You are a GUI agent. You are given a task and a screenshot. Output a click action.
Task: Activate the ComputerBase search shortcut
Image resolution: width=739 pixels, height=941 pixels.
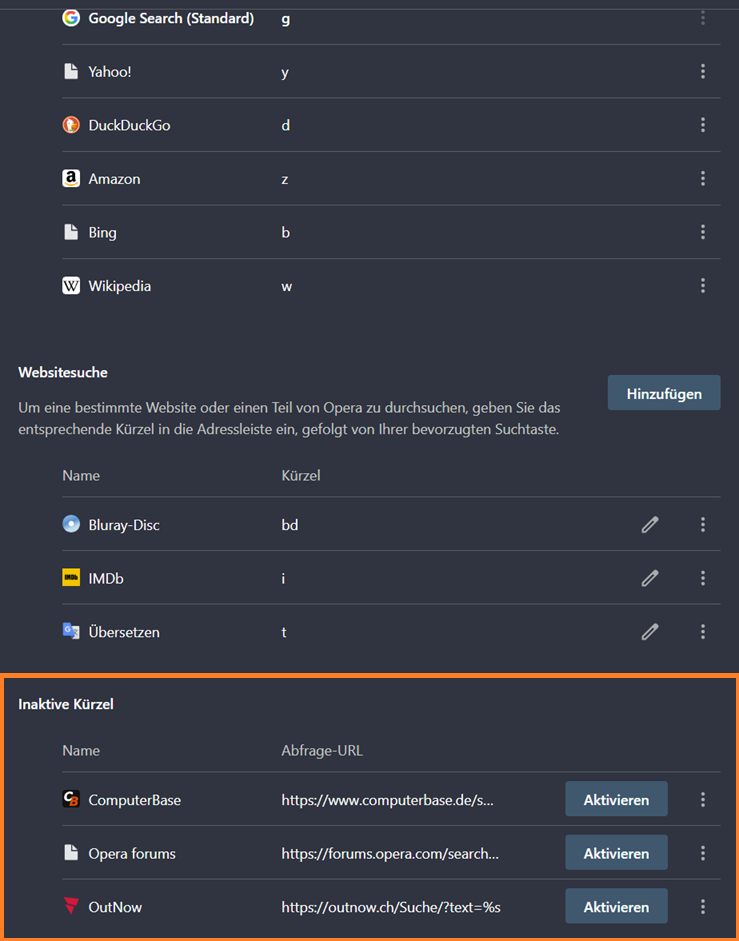616,799
